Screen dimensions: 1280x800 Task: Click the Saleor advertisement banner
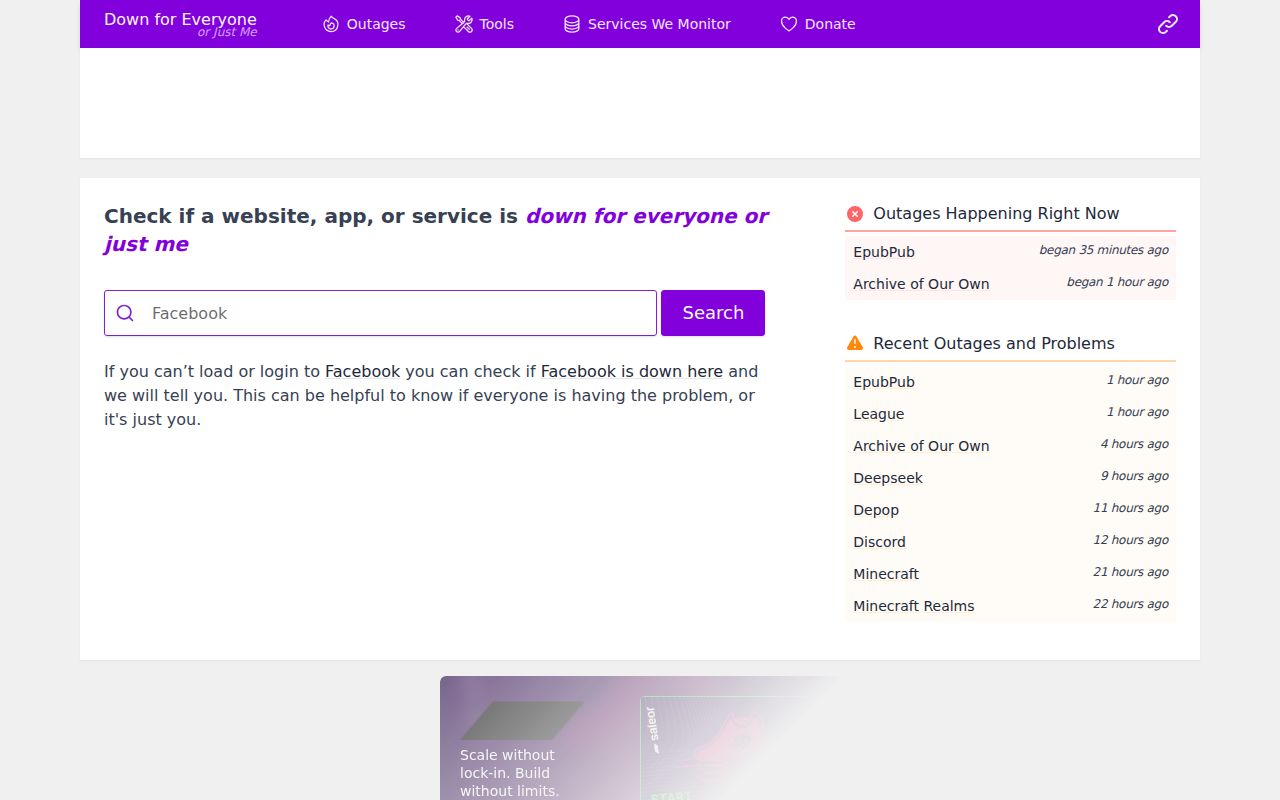[x=640, y=740]
